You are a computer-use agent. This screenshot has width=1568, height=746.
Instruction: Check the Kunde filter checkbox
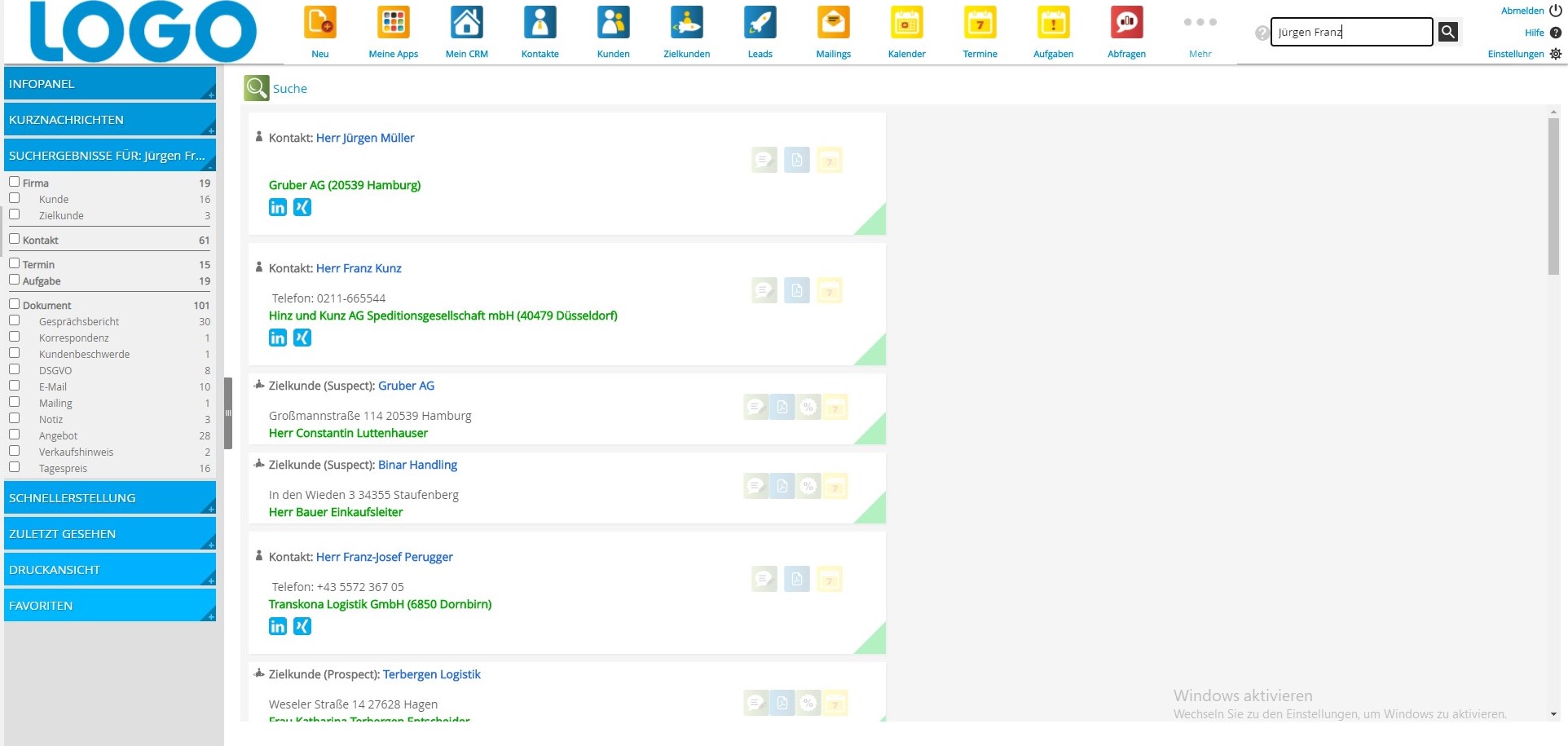14,198
